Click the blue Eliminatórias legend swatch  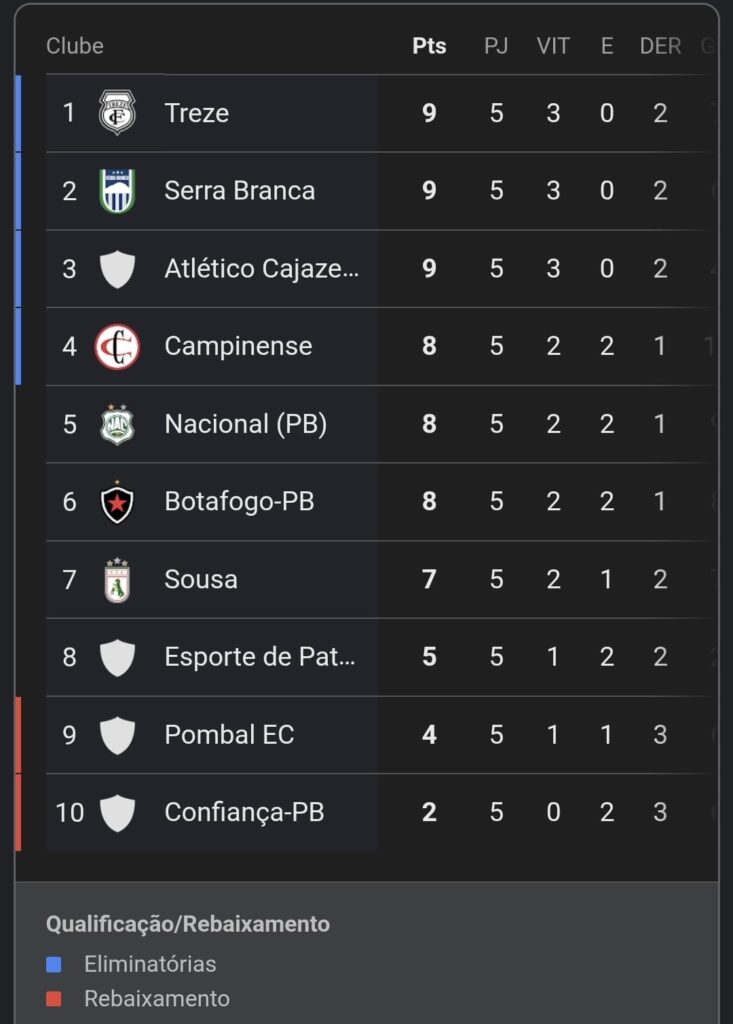pyautogui.click(x=54, y=965)
